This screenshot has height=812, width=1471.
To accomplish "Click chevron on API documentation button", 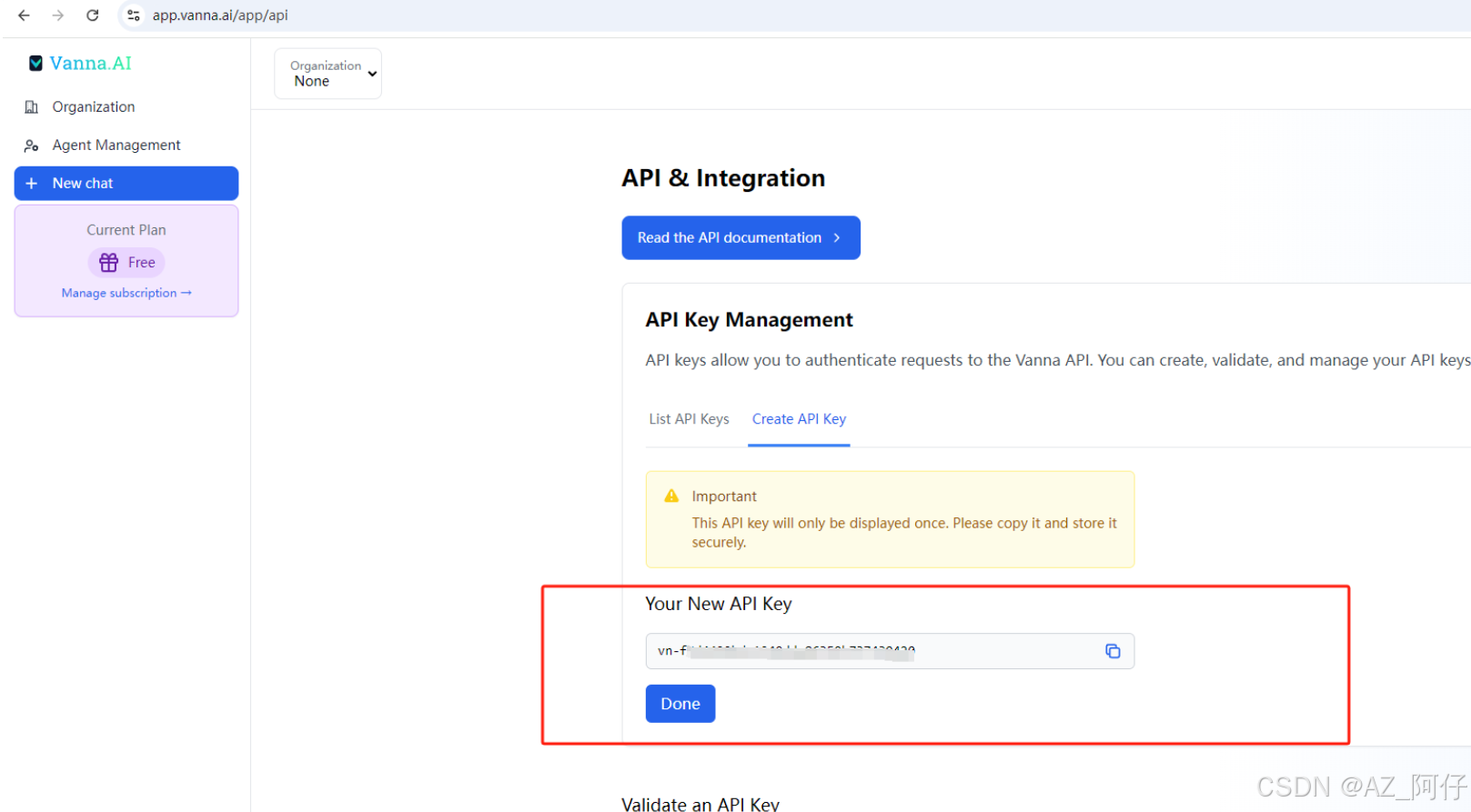I will point(837,237).
